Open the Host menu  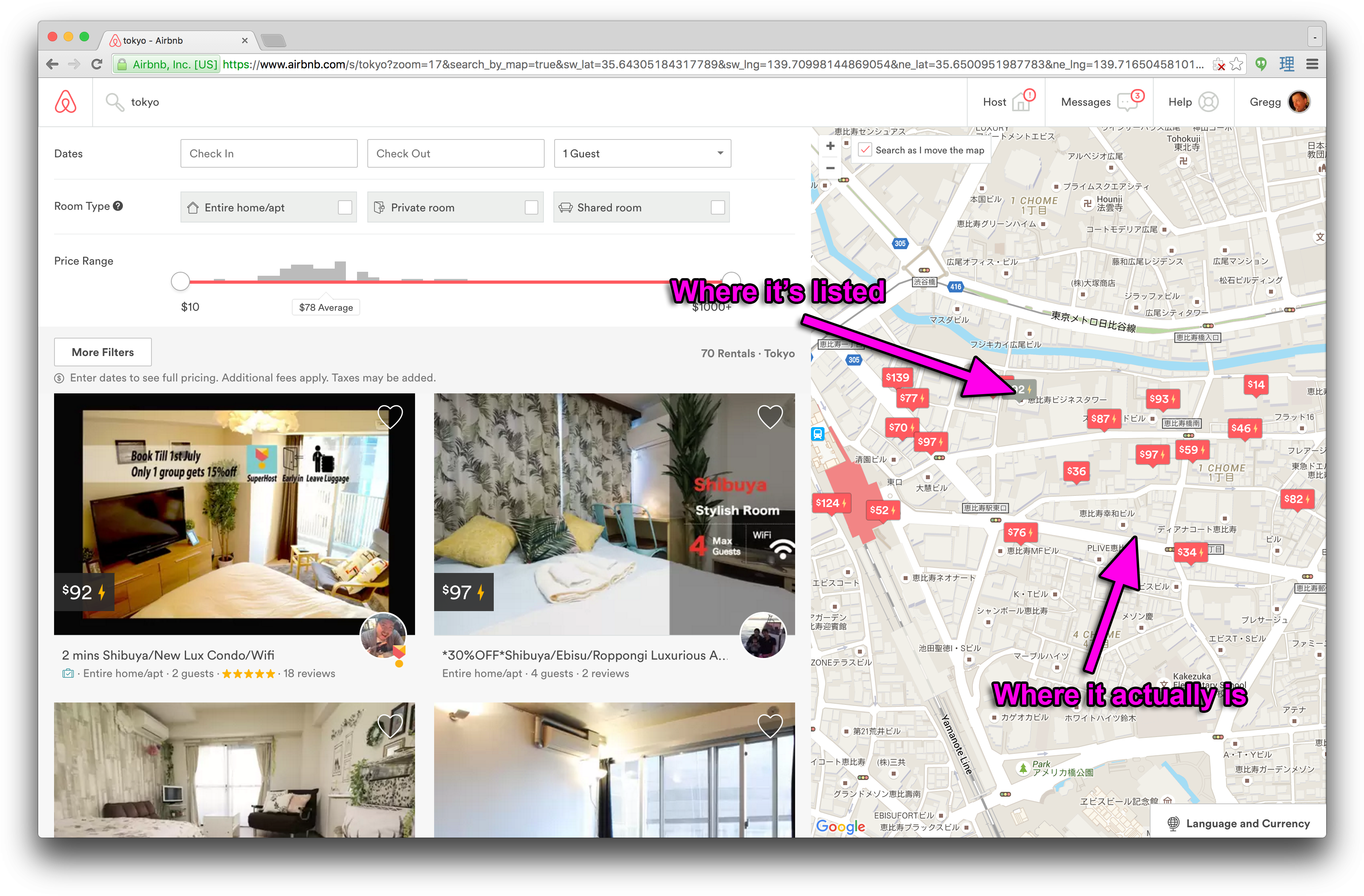[x=1006, y=102]
